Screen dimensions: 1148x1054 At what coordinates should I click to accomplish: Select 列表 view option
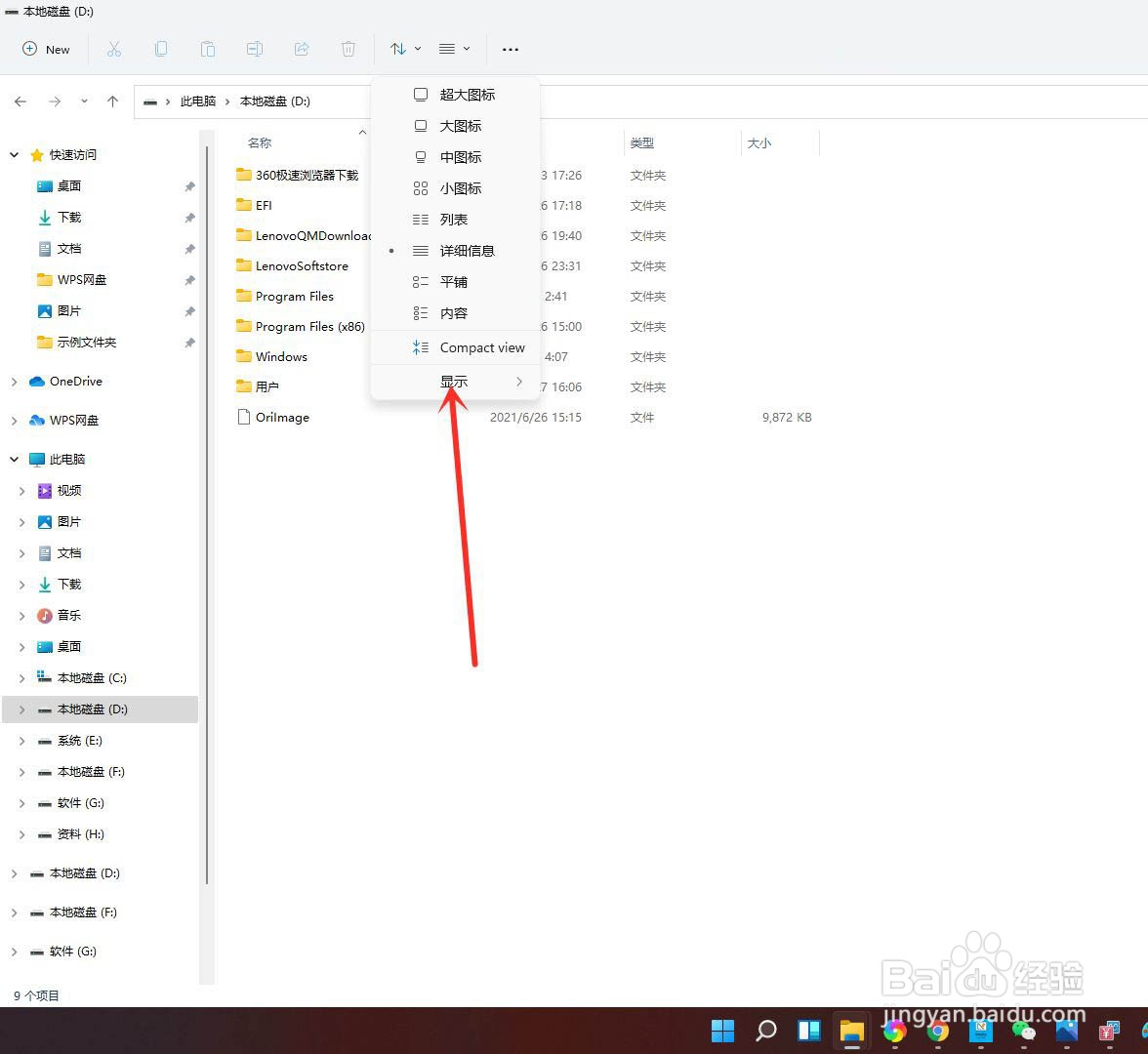coord(455,220)
